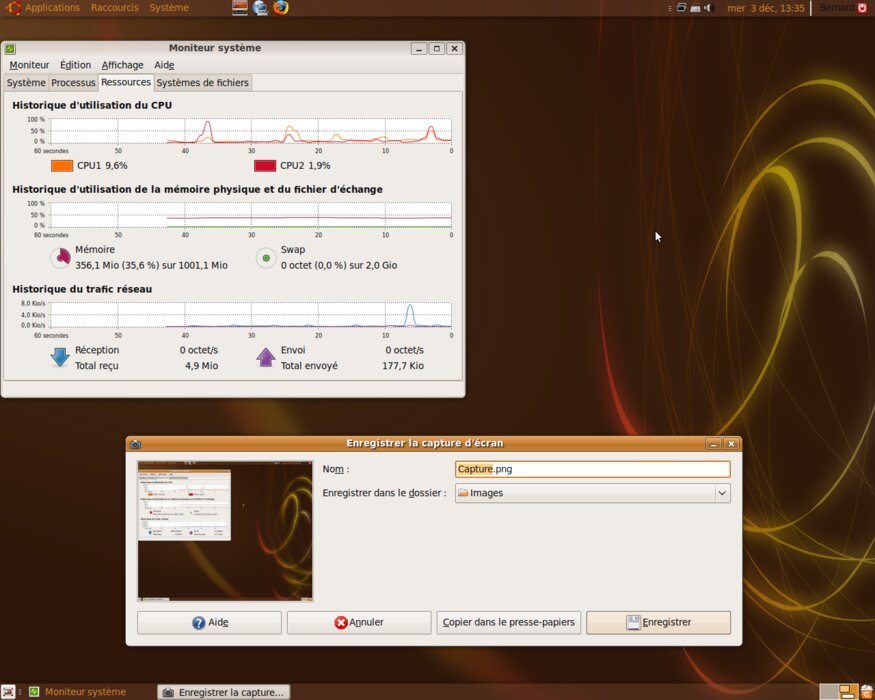Click the show desktop icon in bottom panel
This screenshot has width=875, height=700.
[8, 691]
